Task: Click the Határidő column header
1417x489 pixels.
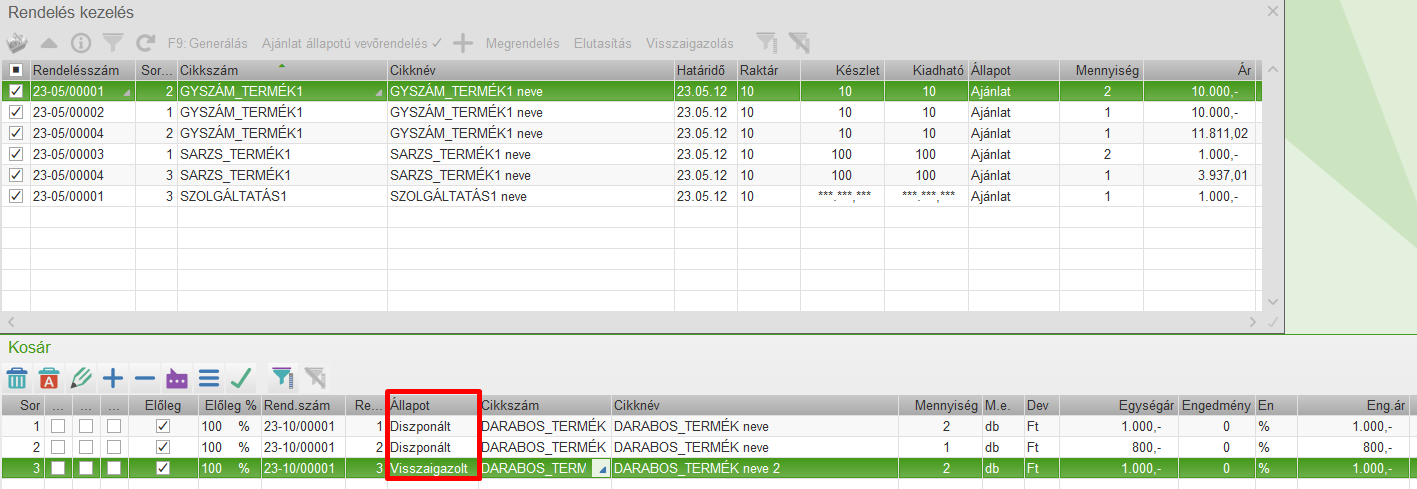Action: pyautogui.click(x=705, y=70)
